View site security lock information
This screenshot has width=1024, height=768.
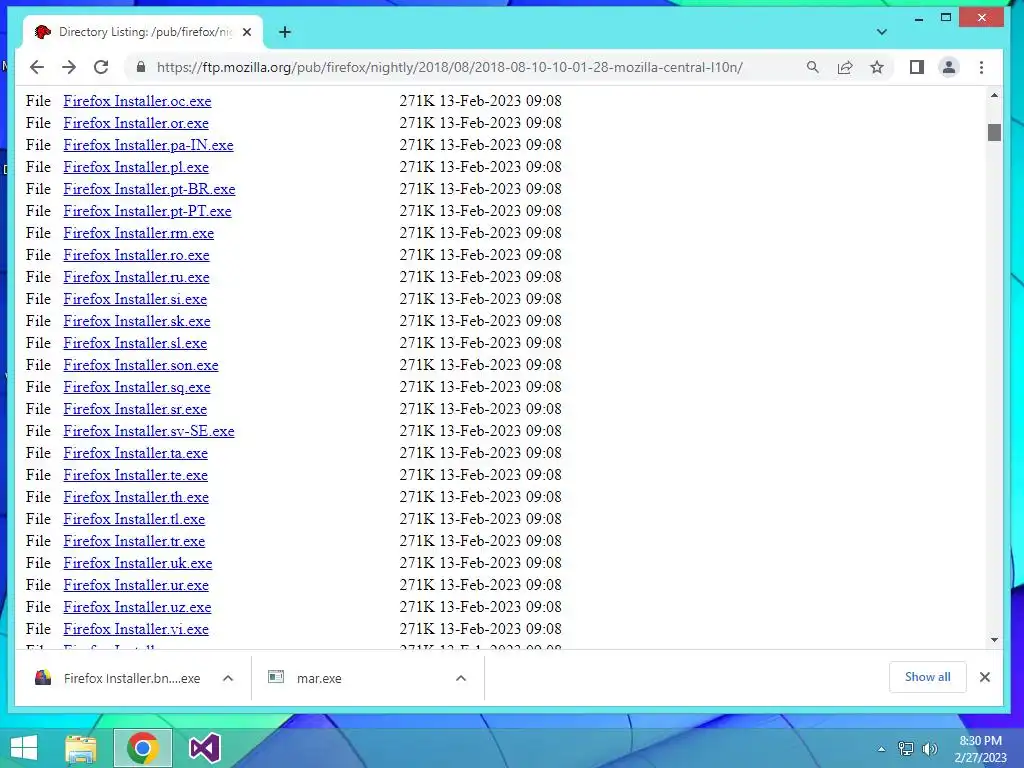pyautogui.click(x=140, y=67)
